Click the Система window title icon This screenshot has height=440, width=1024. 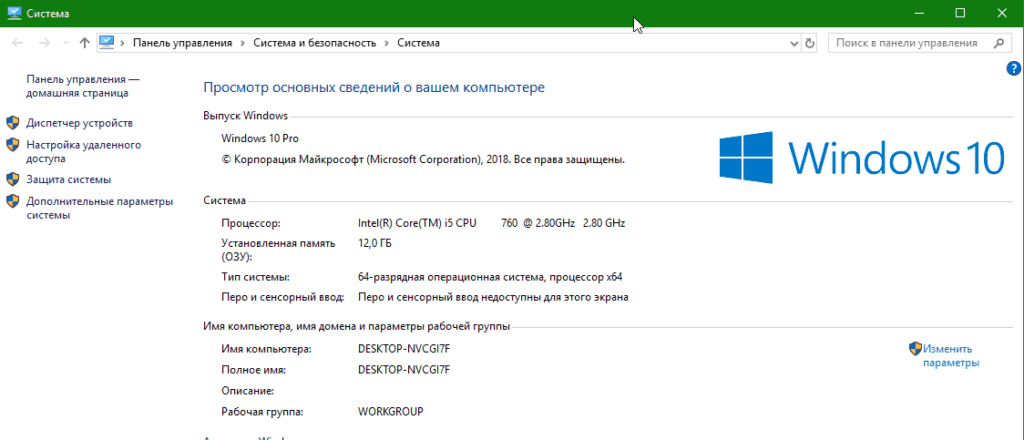coord(14,12)
